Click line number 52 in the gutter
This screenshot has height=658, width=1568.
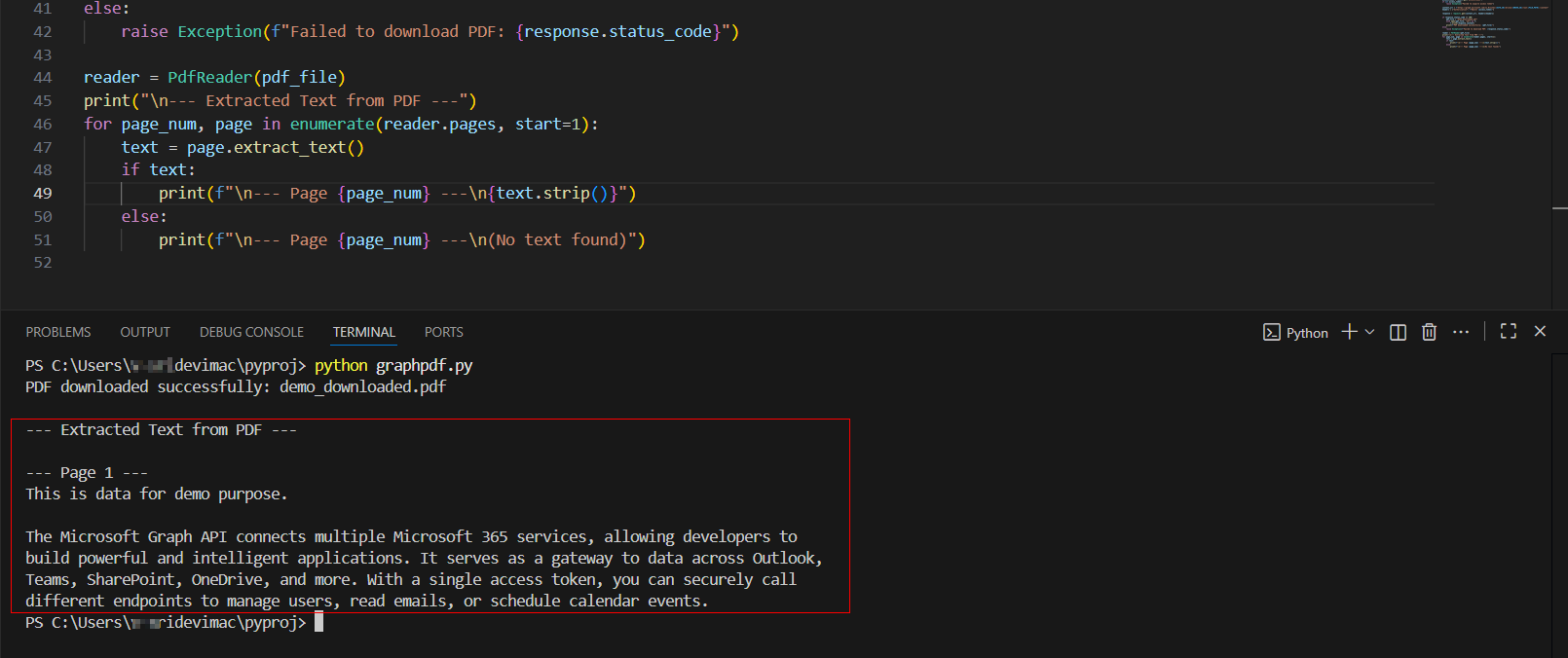coord(43,262)
